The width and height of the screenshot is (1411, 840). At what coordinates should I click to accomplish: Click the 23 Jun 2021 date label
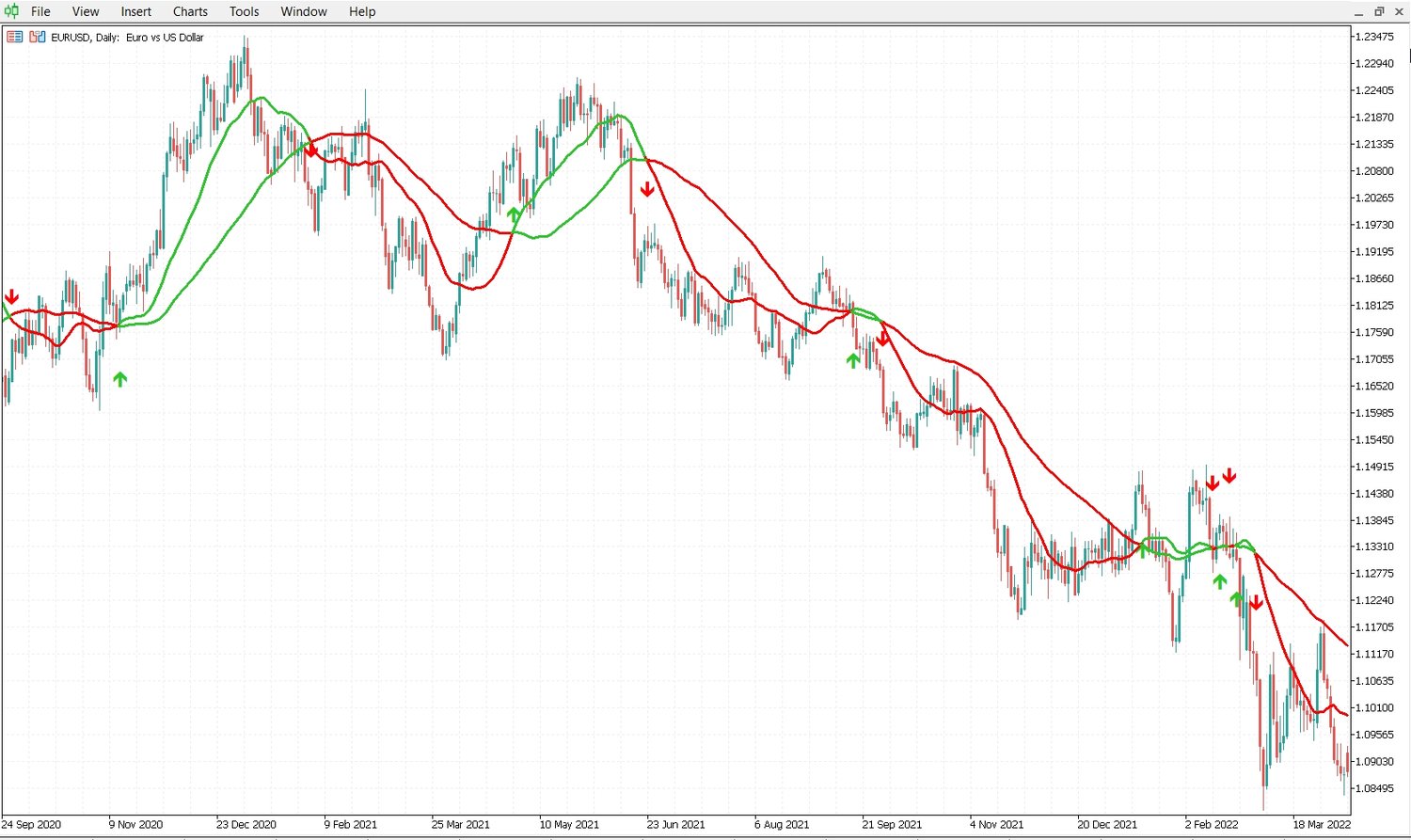(676, 825)
